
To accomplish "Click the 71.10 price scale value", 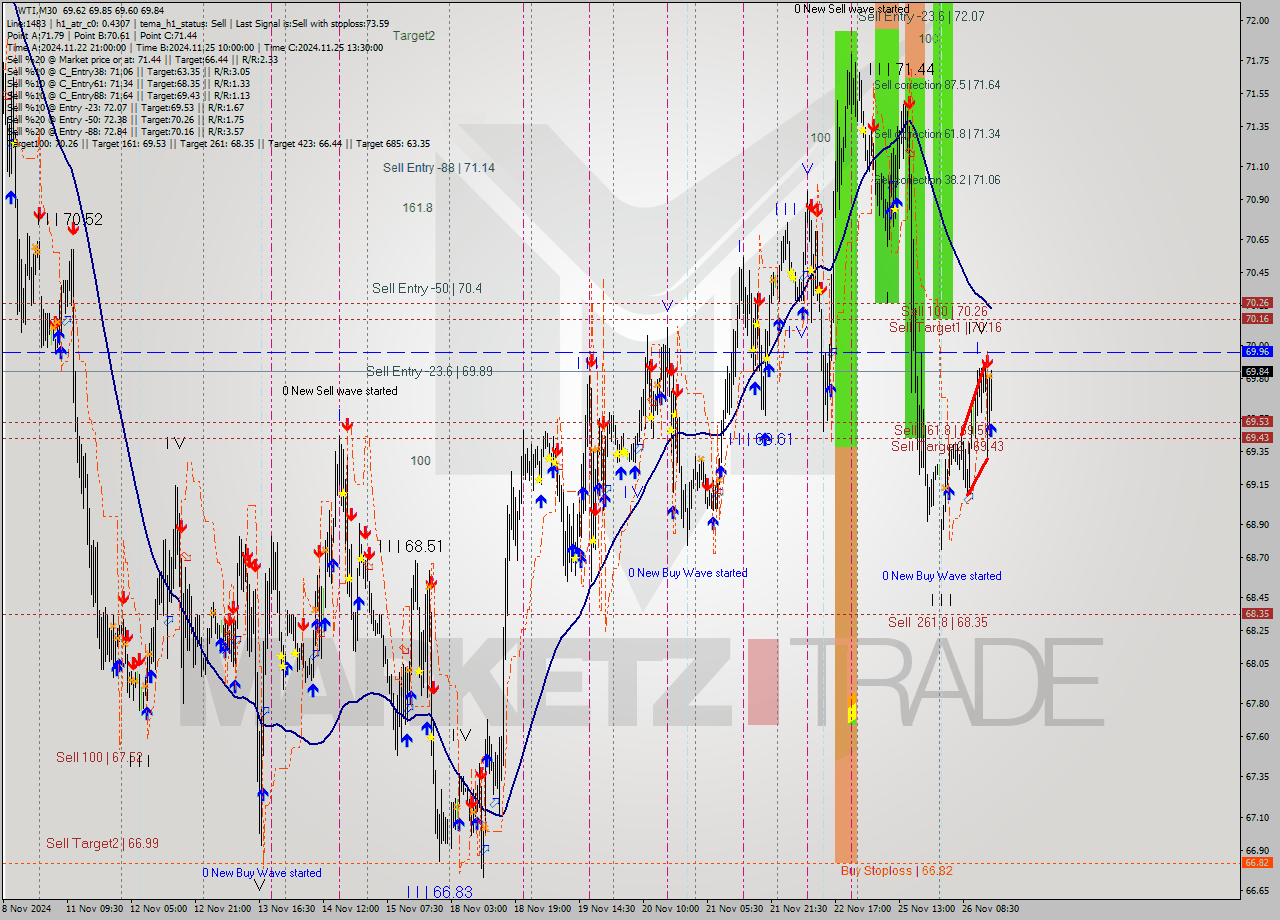I will (1257, 167).
